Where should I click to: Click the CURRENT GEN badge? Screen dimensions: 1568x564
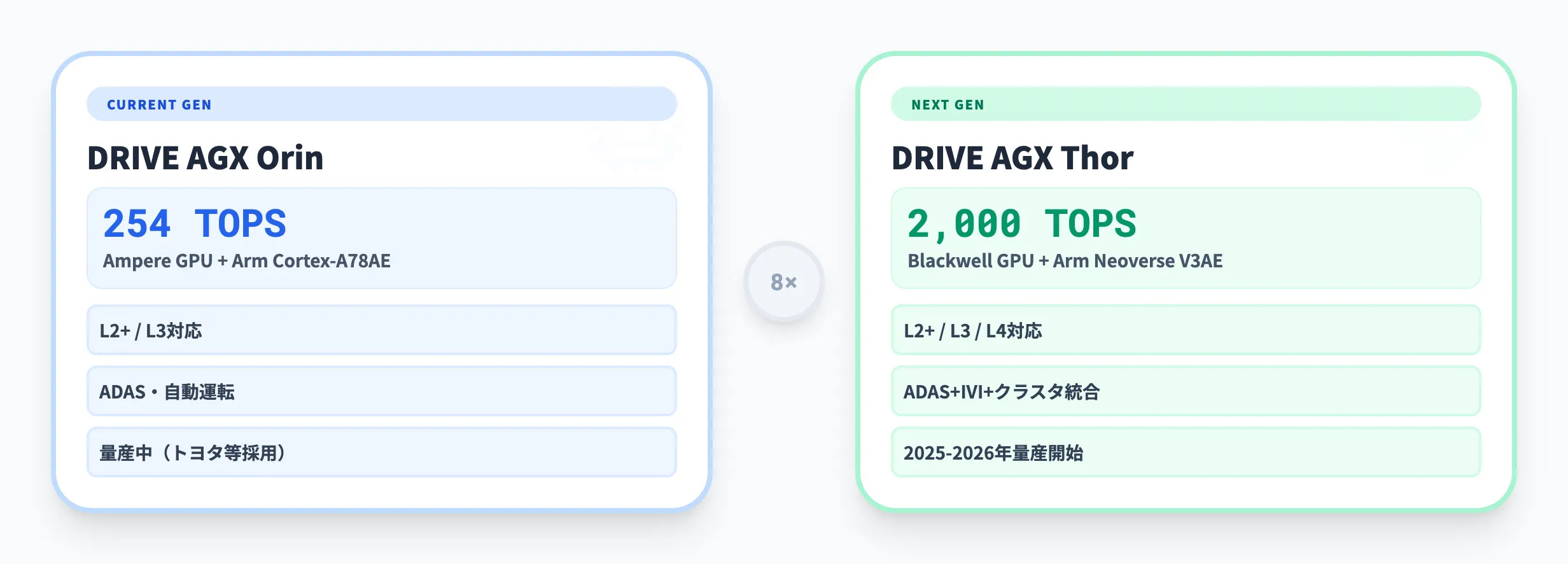(x=382, y=104)
